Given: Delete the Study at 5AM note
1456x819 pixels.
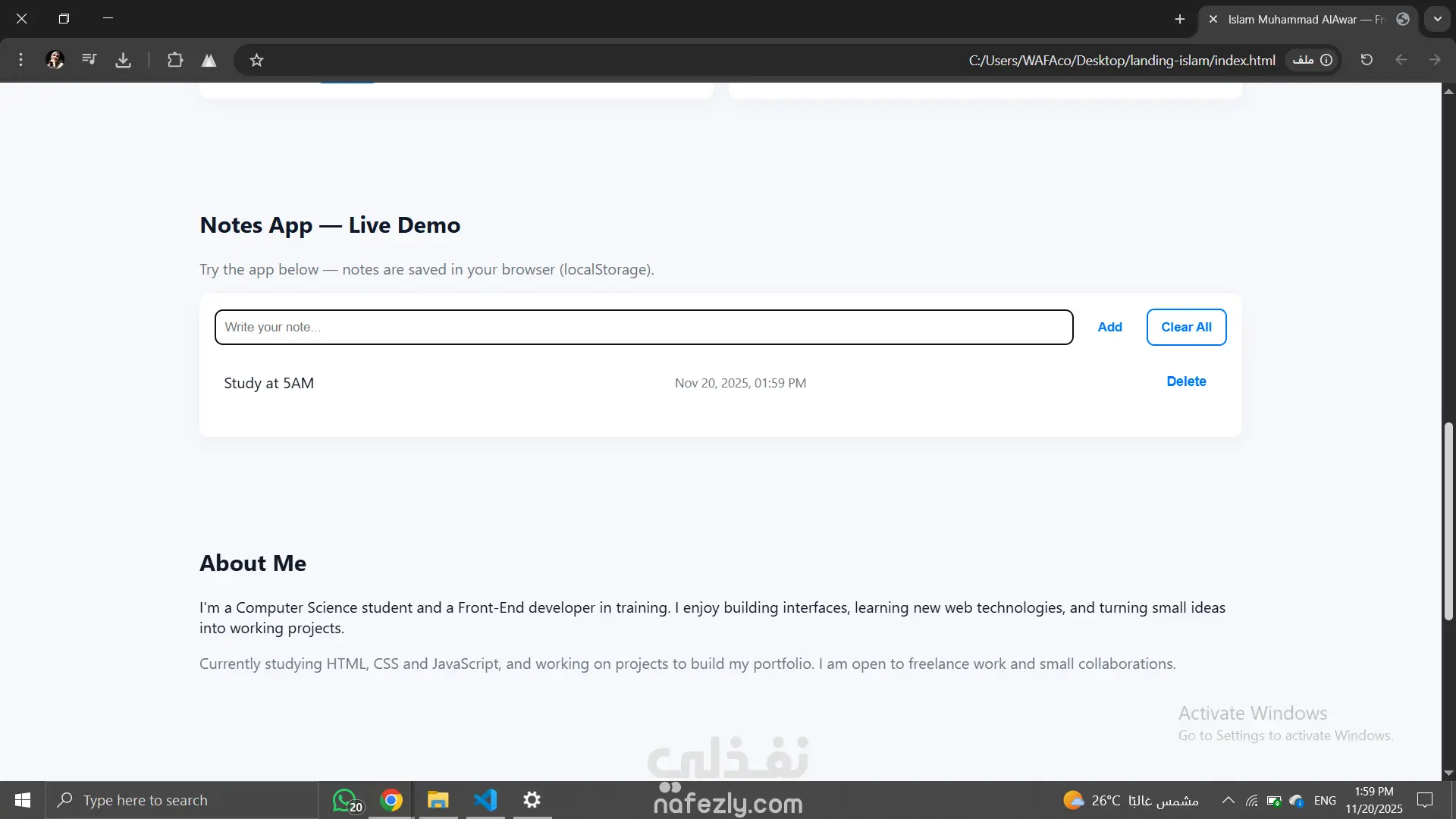Looking at the screenshot, I should [x=1186, y=381].
